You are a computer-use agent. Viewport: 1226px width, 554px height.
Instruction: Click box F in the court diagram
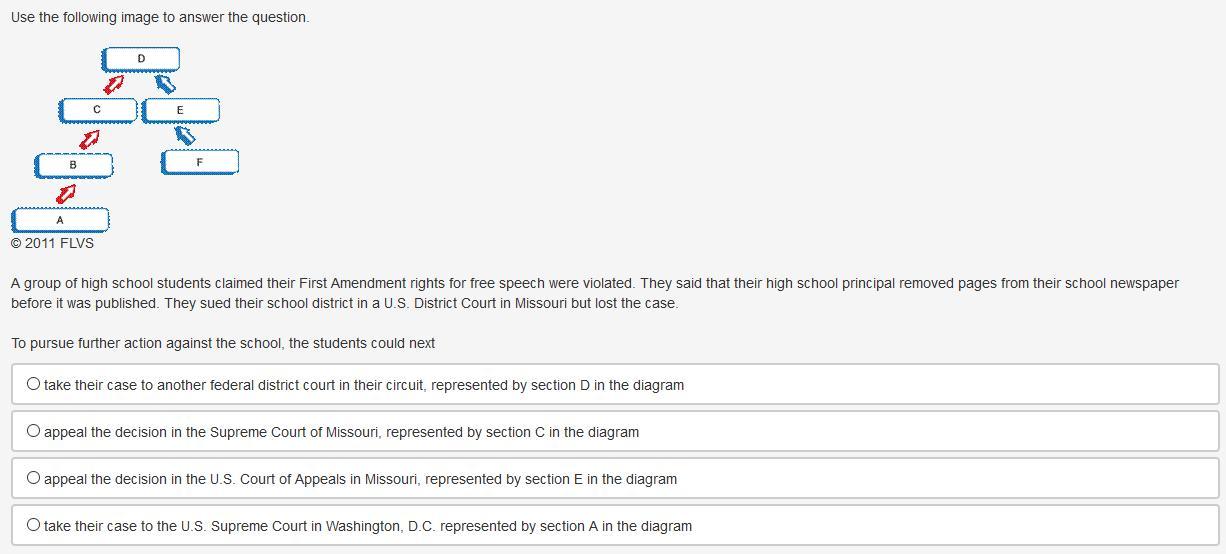pyautogui.click(x=200, y=162)
